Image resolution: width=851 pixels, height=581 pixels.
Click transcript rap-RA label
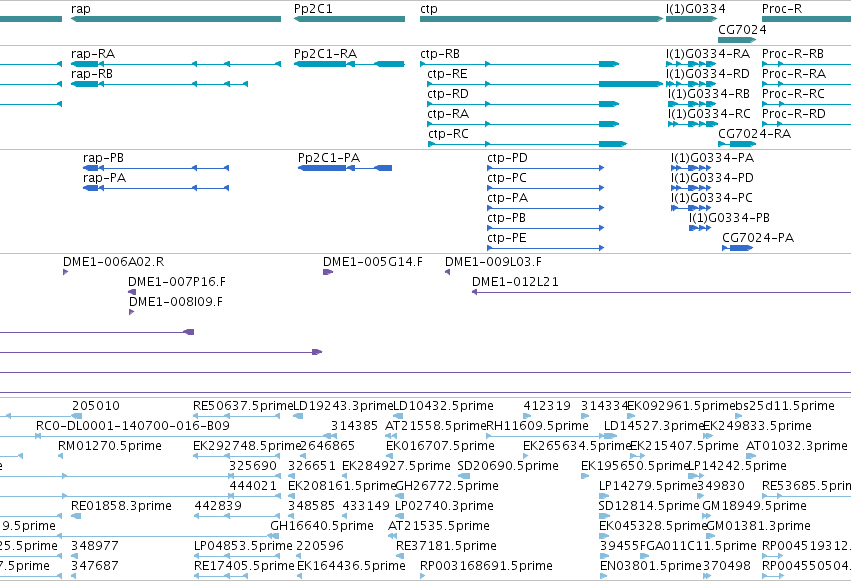pos(93,54)
